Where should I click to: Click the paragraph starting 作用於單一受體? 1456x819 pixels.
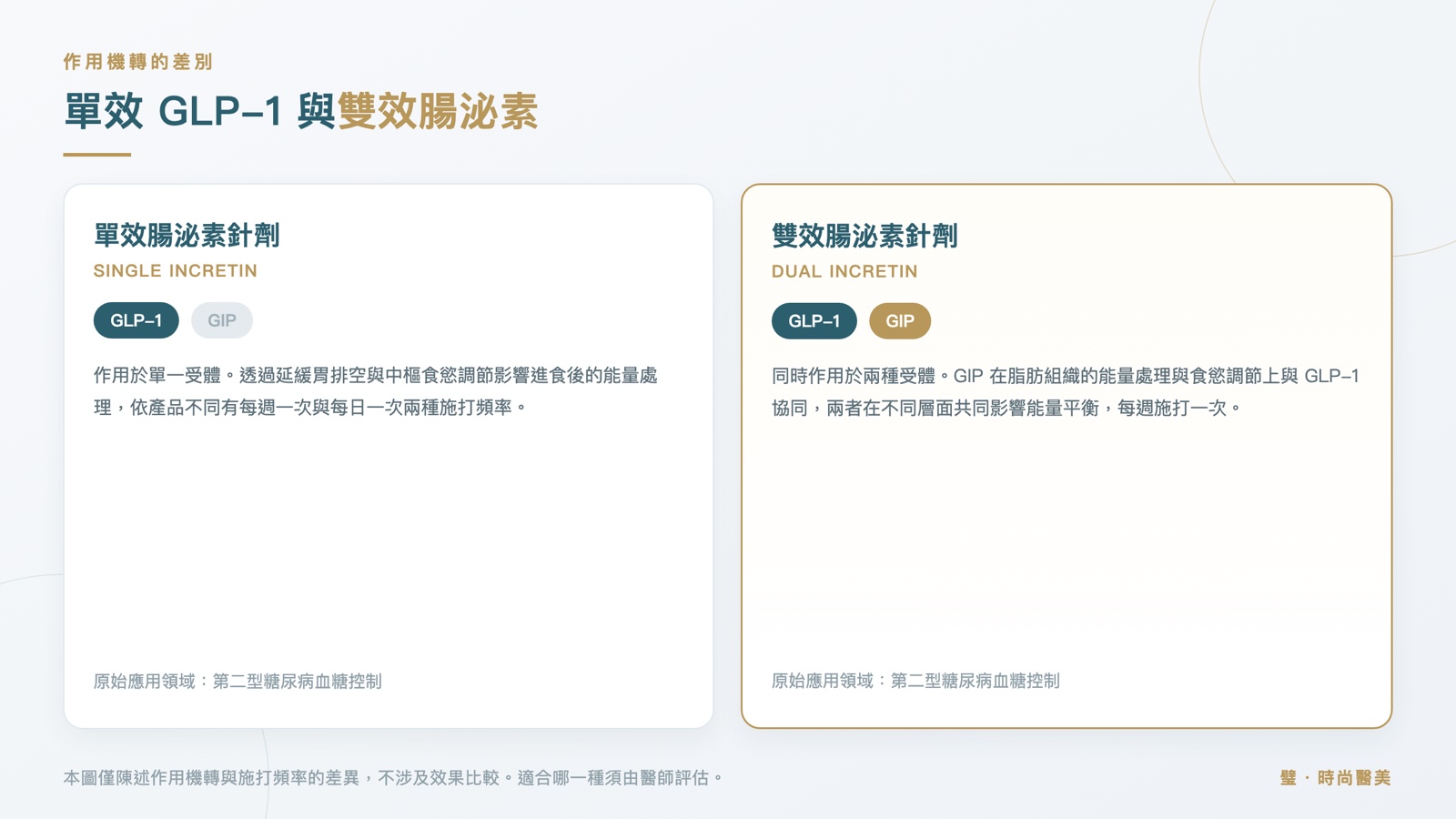pos(376,391)
